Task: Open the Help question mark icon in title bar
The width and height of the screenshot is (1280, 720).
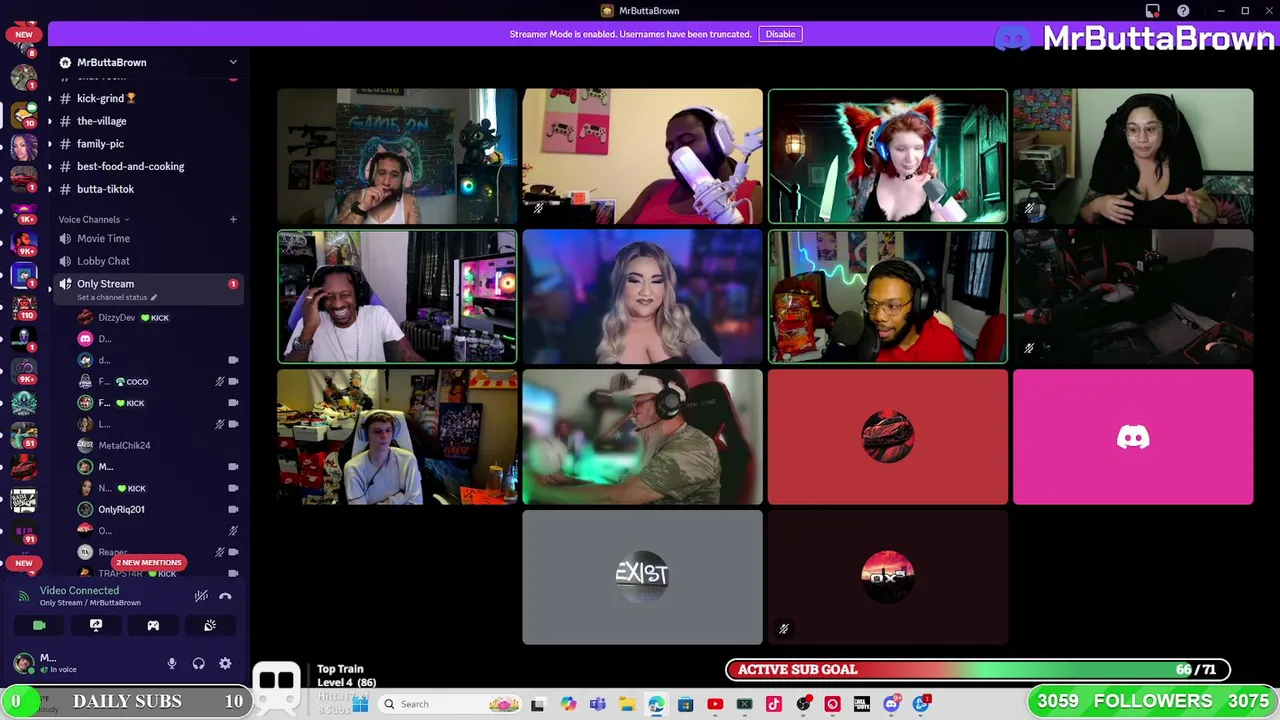Action: 1183,11
